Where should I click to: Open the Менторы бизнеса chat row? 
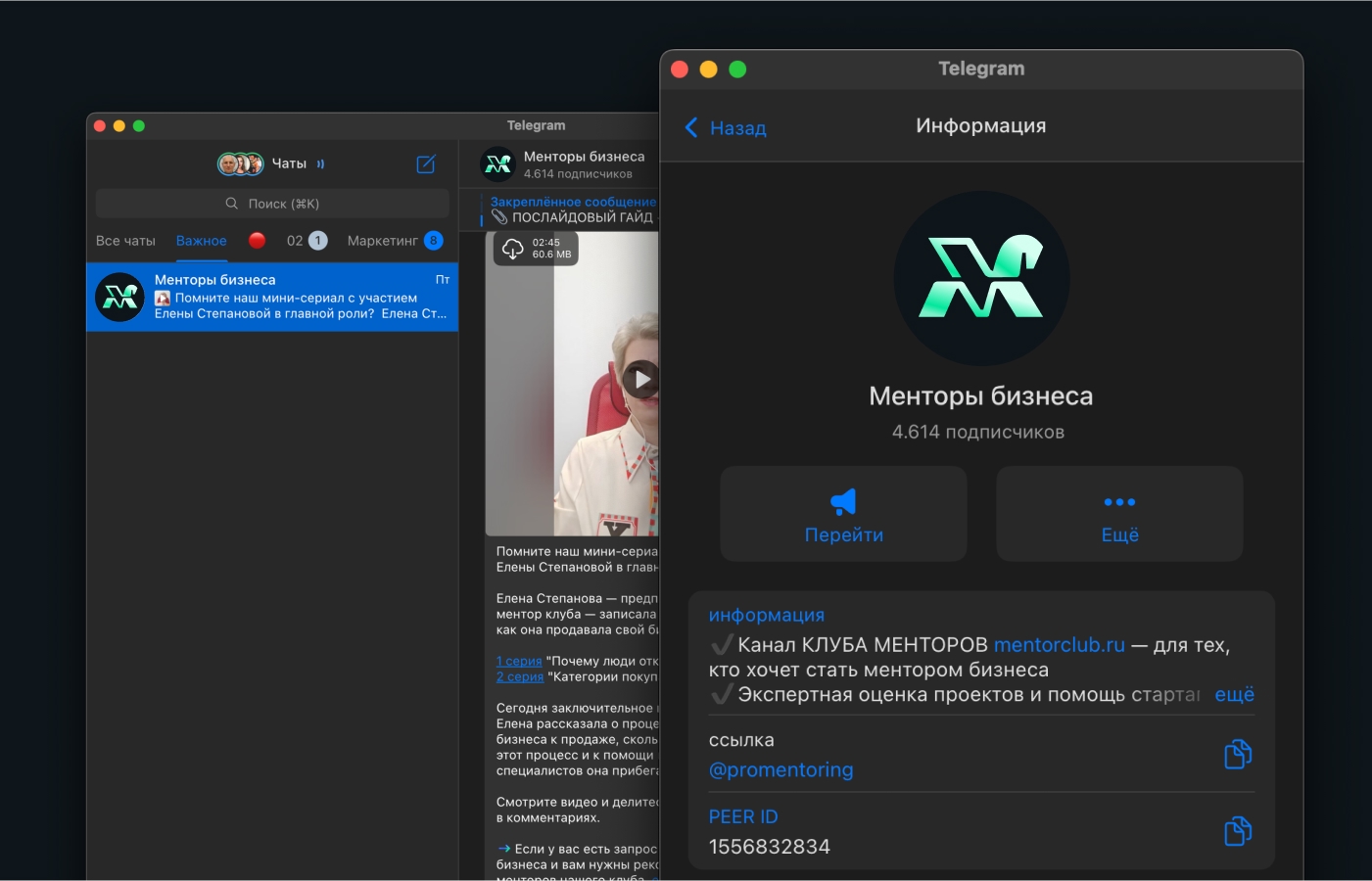(x=272, y=297)
